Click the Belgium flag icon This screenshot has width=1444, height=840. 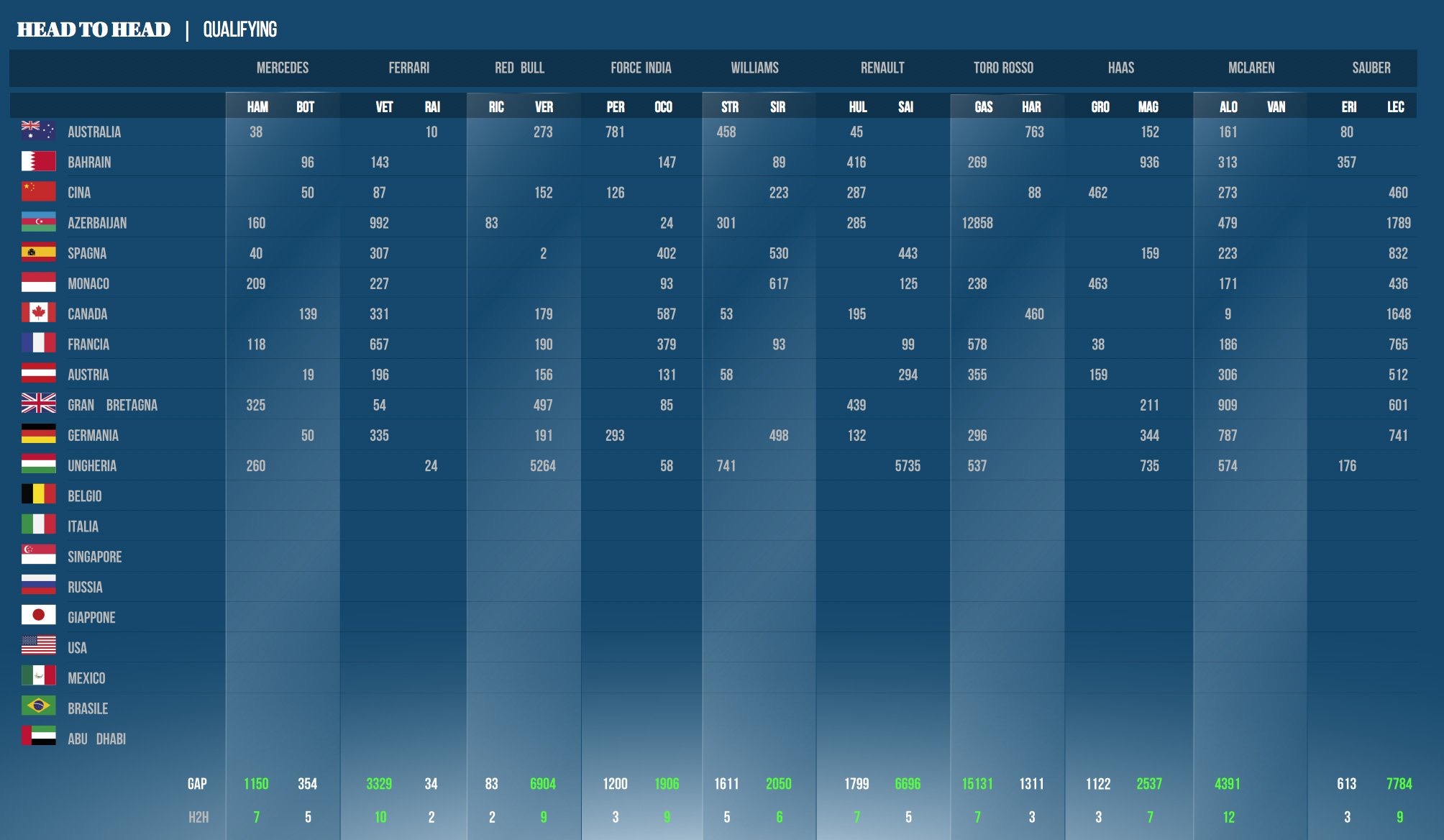coord(39,495)
